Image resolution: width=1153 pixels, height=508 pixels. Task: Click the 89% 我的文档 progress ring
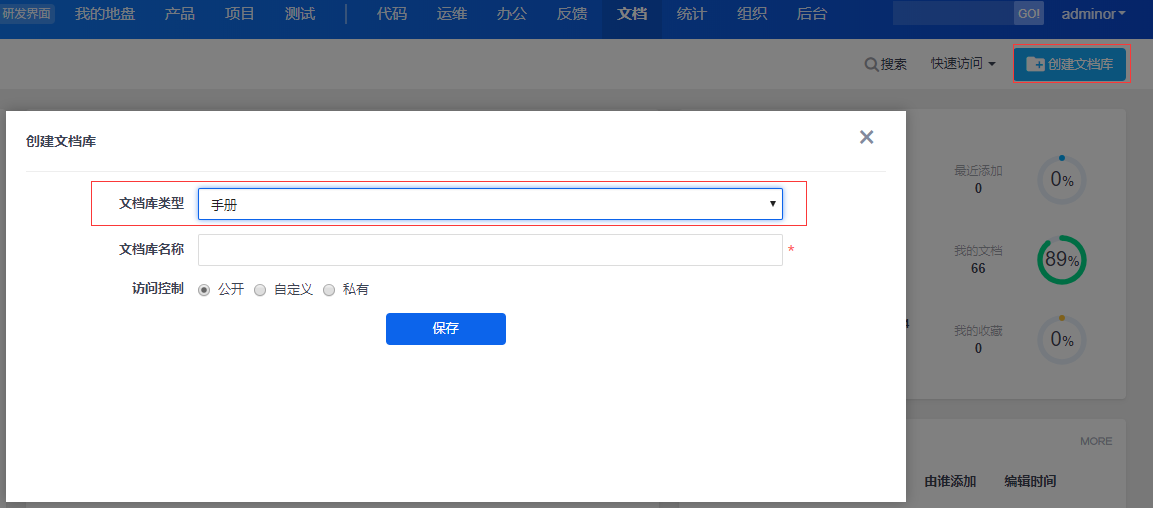[1062, 260]
